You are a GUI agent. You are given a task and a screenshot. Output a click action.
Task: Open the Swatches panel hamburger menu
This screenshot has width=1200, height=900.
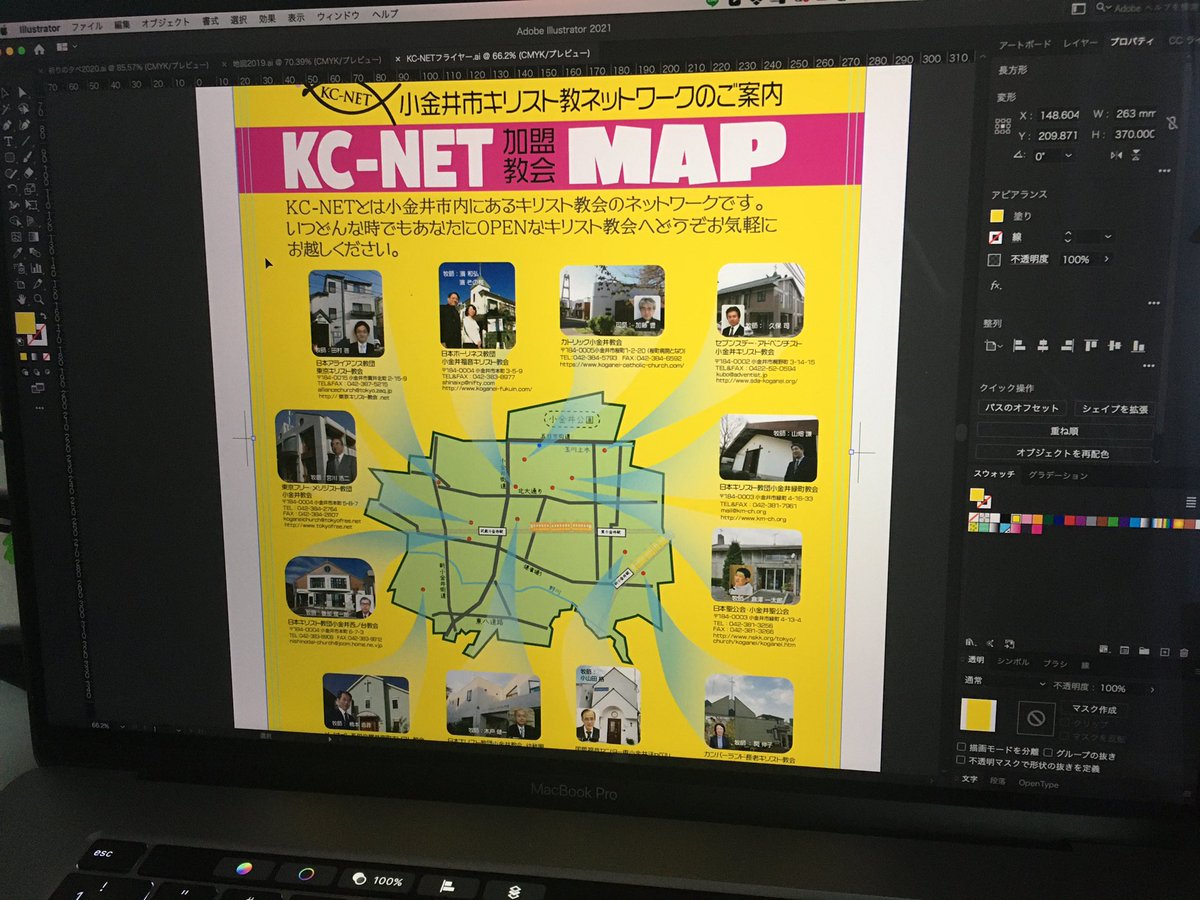(1191, 502)
